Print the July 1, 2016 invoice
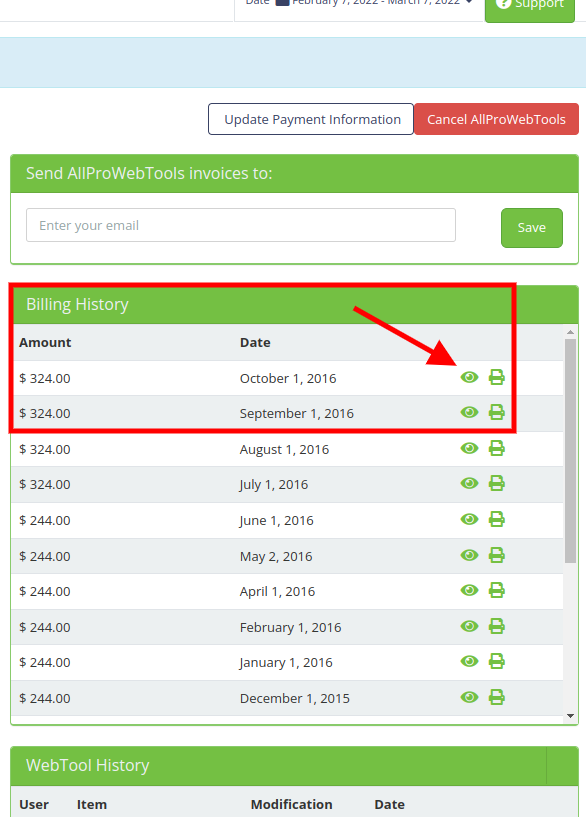Viewport: 586px width, 817px height. pyautogui.click(x=496, y=484)
